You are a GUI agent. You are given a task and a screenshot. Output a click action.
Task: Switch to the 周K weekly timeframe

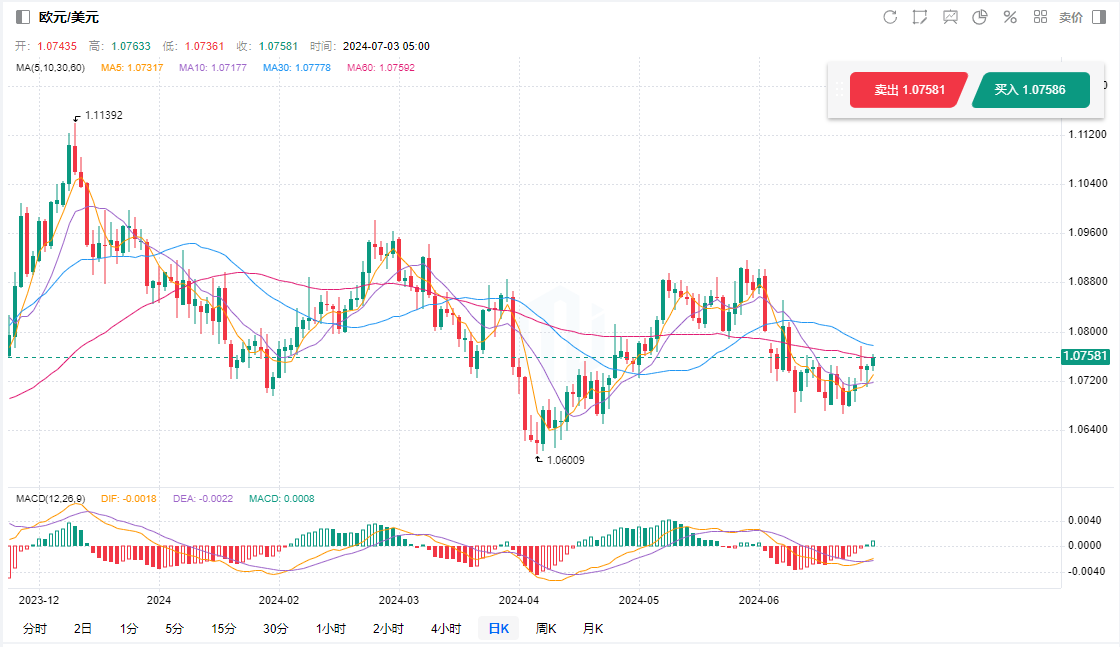click(x=546, y=629)
